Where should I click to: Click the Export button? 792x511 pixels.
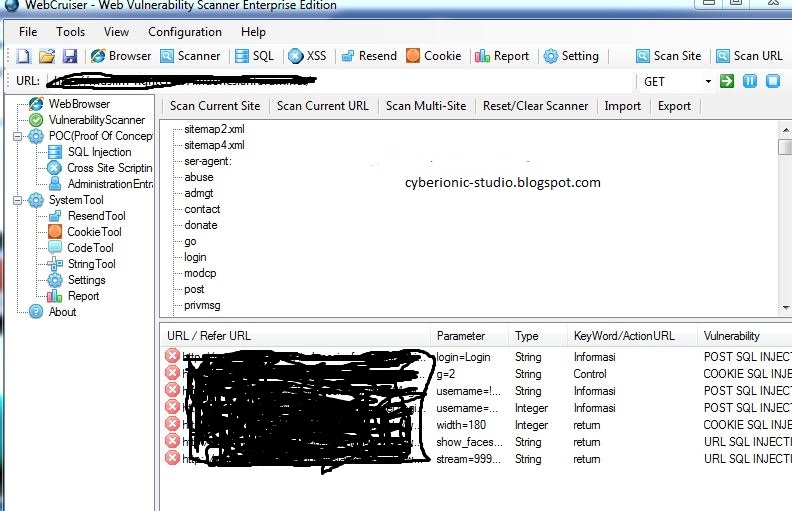coord(674,106)
